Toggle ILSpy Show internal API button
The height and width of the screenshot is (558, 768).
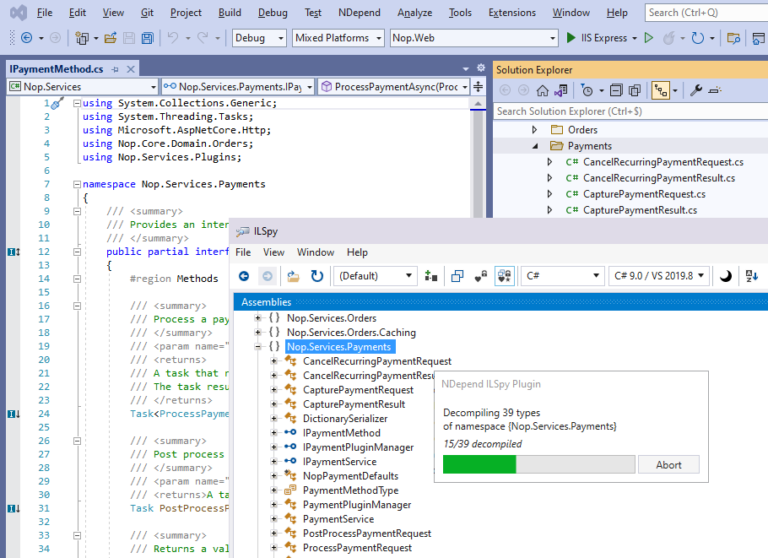click(x=481, y=276)
